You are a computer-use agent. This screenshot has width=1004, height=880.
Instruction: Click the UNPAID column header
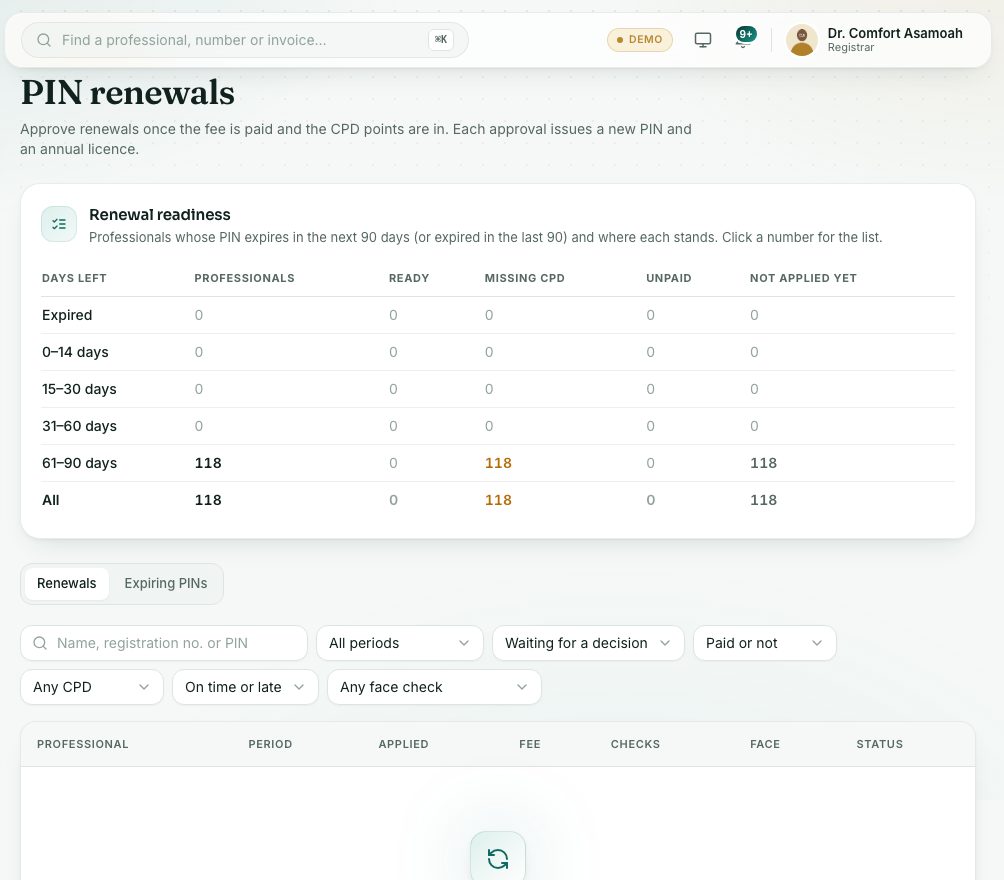coord(668,278)
